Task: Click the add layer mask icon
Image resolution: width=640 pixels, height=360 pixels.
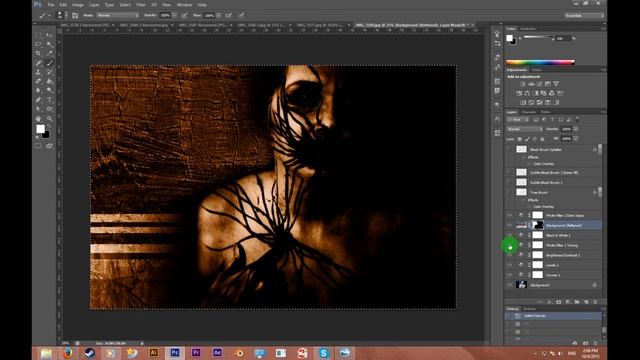Action: point(558,302)
